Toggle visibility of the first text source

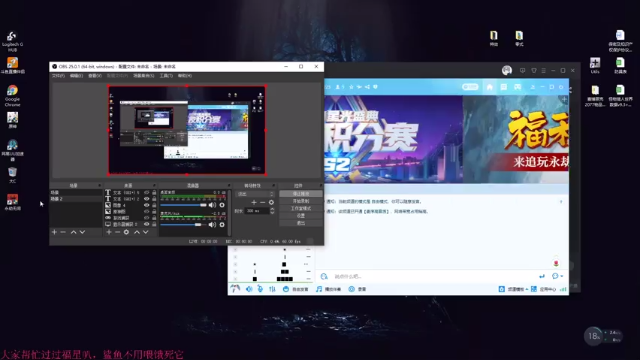[147, 192]
